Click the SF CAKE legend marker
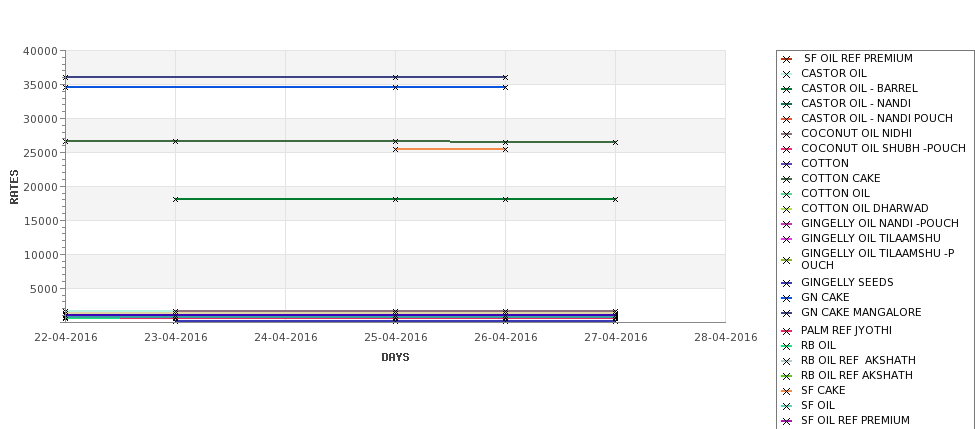The width and height of the screenshot is (975, 429). coord(786,391)
